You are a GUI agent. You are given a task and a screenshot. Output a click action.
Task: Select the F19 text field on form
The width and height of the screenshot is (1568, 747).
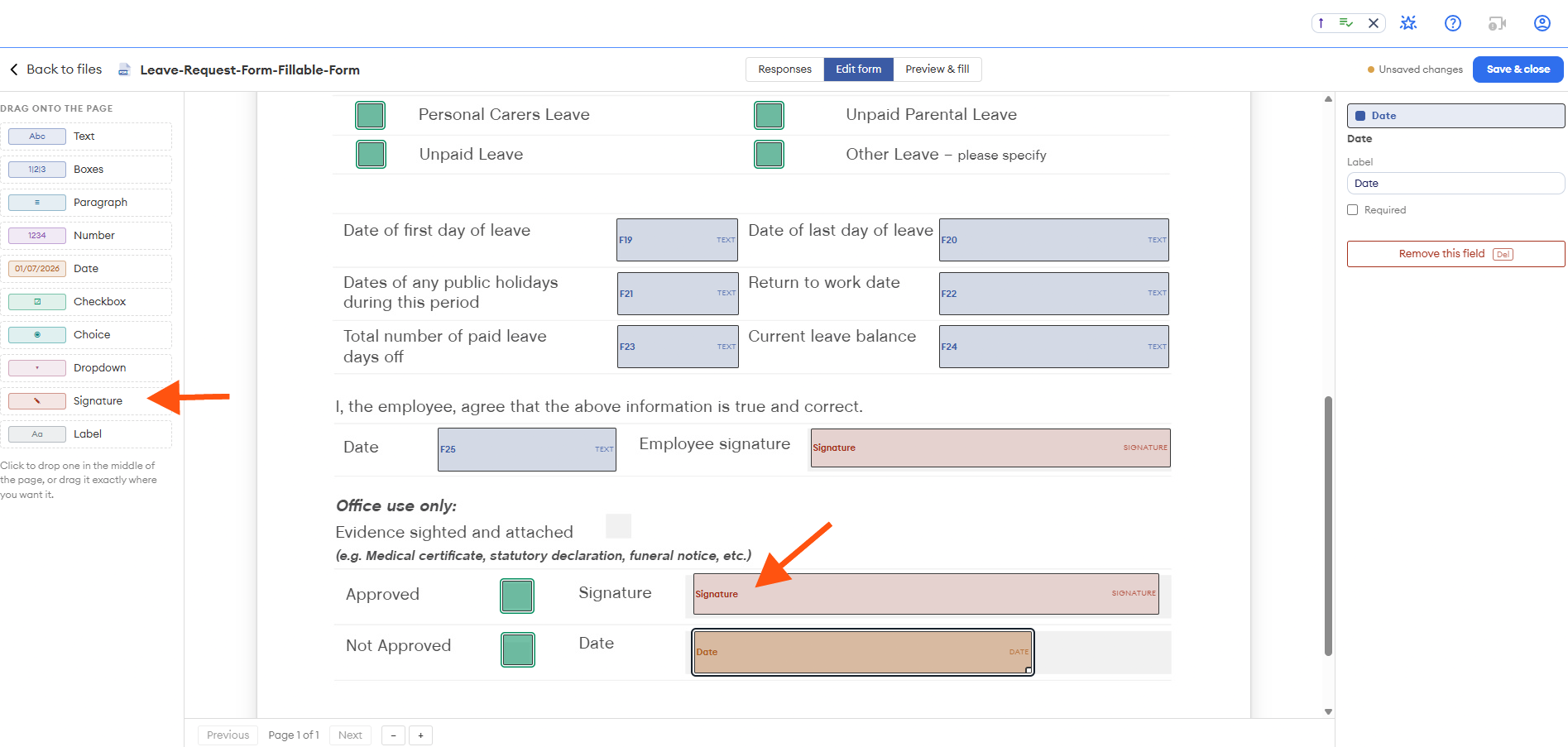point(677,240)
